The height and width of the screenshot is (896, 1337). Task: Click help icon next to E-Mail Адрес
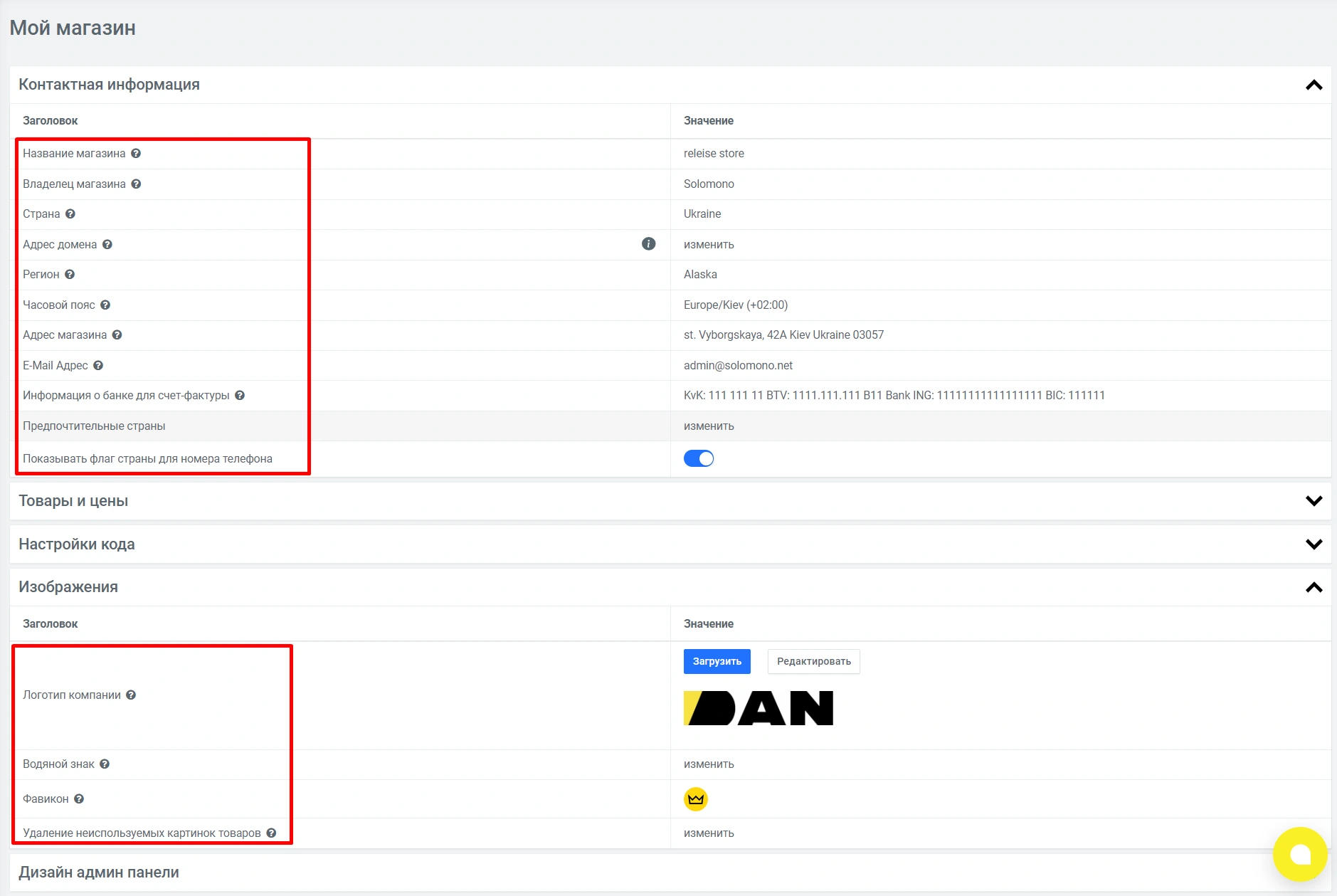98,366
